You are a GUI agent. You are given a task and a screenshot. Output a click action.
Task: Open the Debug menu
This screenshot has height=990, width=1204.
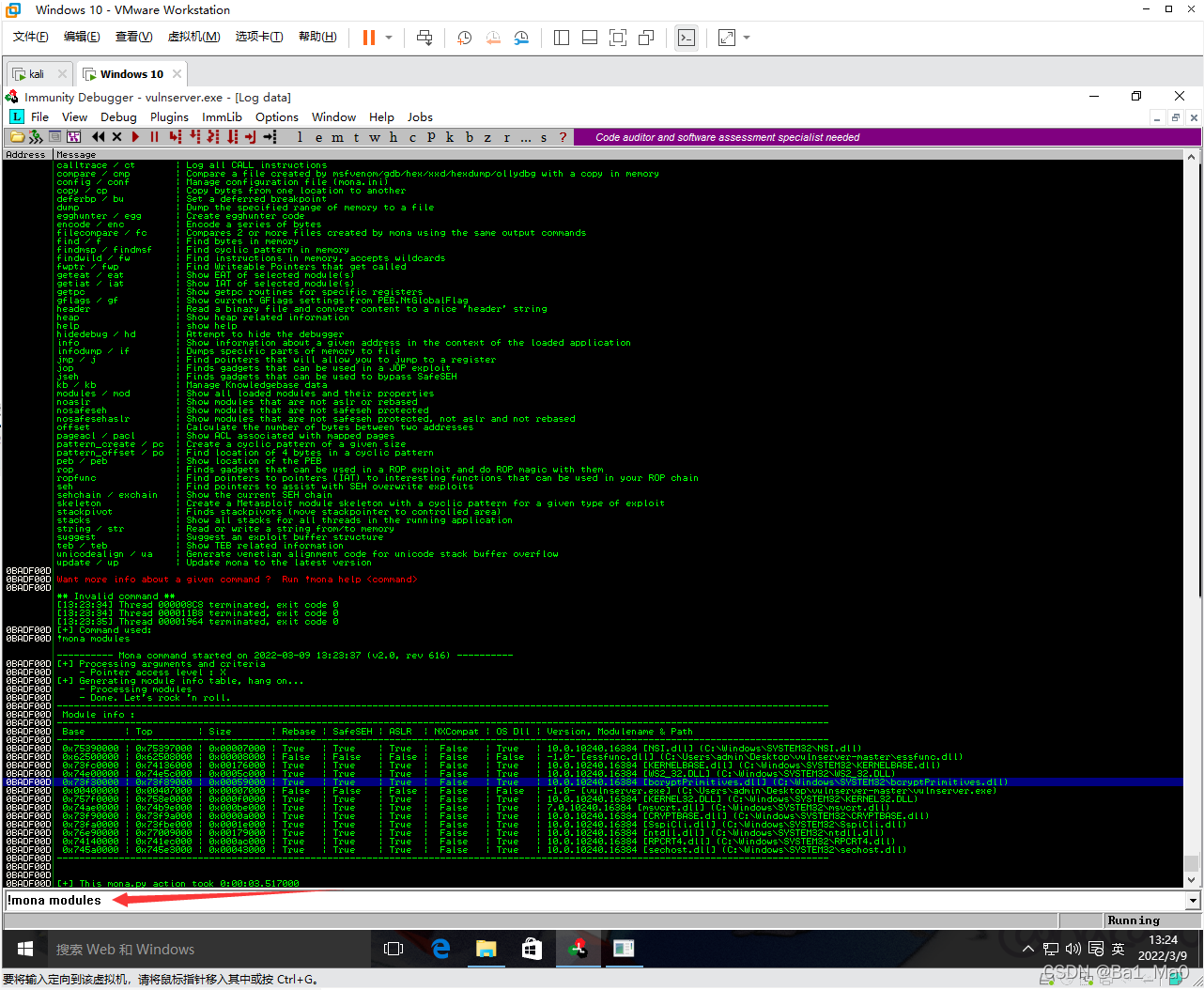coord(118,117)
